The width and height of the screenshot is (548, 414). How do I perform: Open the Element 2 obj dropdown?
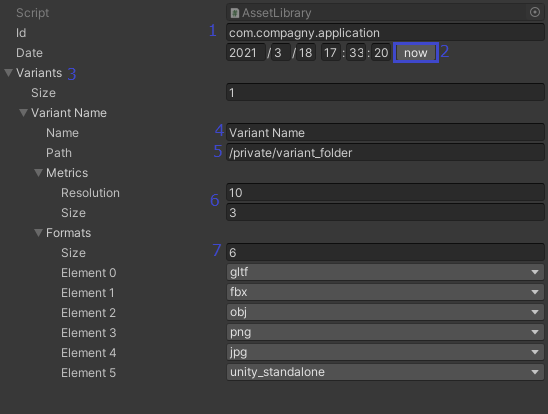pos(385,312)
